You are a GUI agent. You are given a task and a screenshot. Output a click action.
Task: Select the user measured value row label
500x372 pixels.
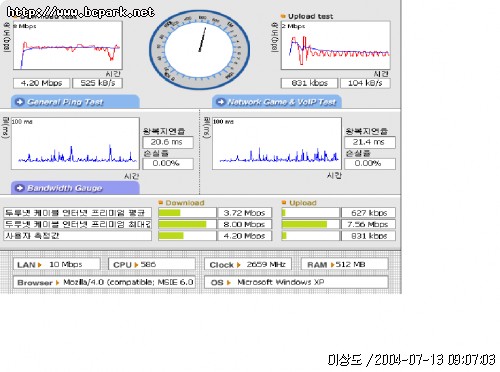coord(77,236)
